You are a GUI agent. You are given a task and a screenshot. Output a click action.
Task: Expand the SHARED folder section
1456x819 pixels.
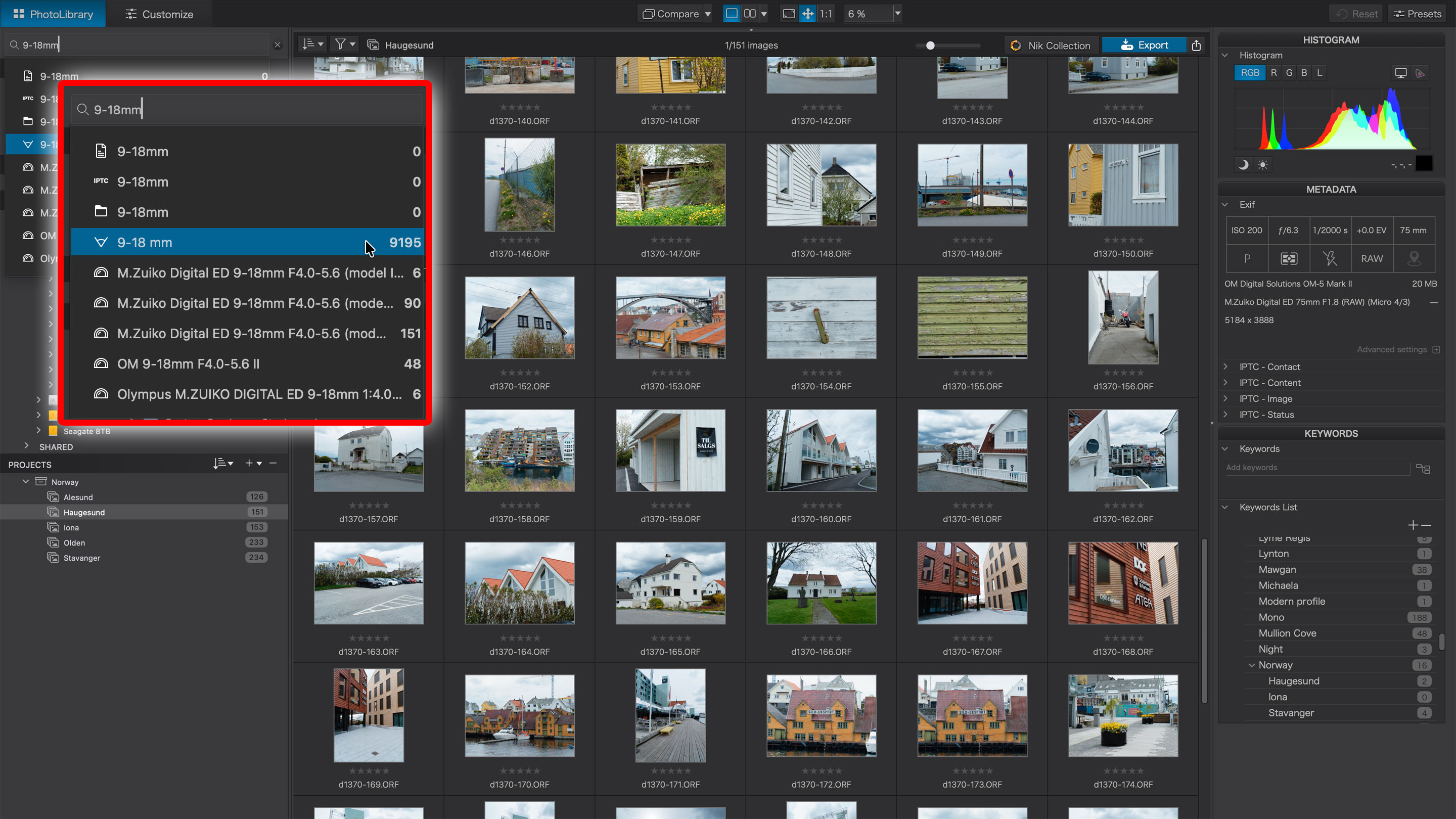point(27,446)
